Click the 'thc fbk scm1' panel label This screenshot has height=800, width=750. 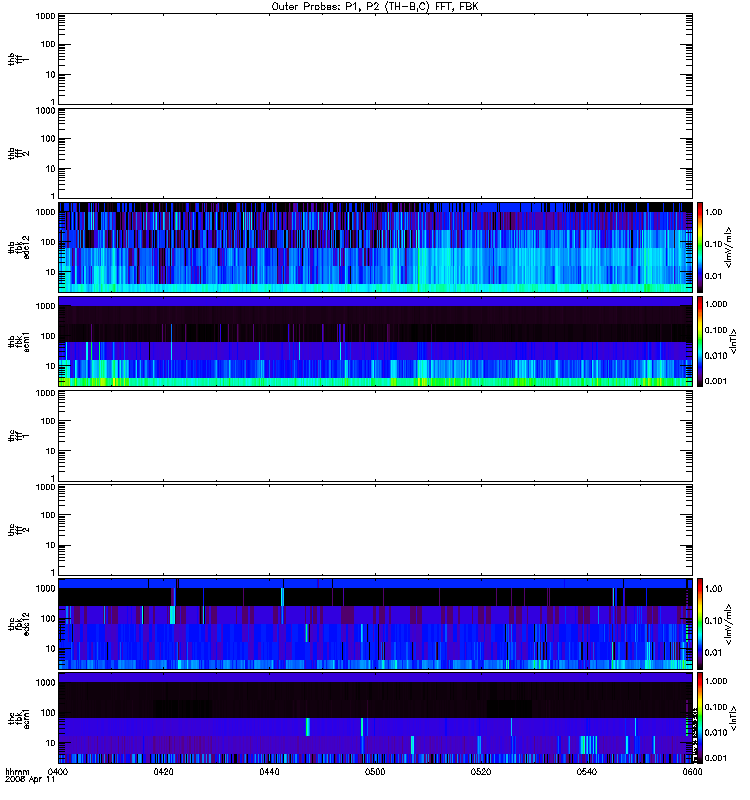(x=18, y=718)
